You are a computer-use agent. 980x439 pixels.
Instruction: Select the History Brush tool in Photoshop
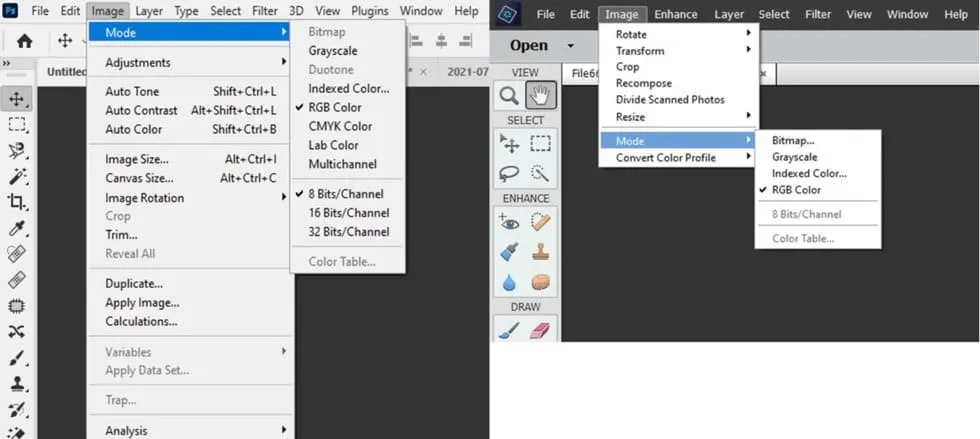click(x=17, y=409)
